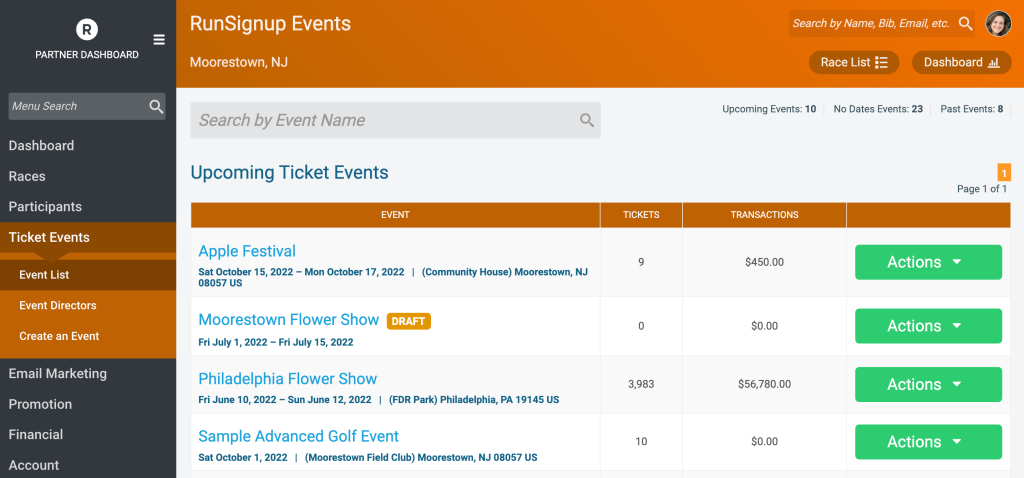Open the Dashboard button in header
Image resolution: width=1024 pixels, height=478 pixels.
point(961,63)
